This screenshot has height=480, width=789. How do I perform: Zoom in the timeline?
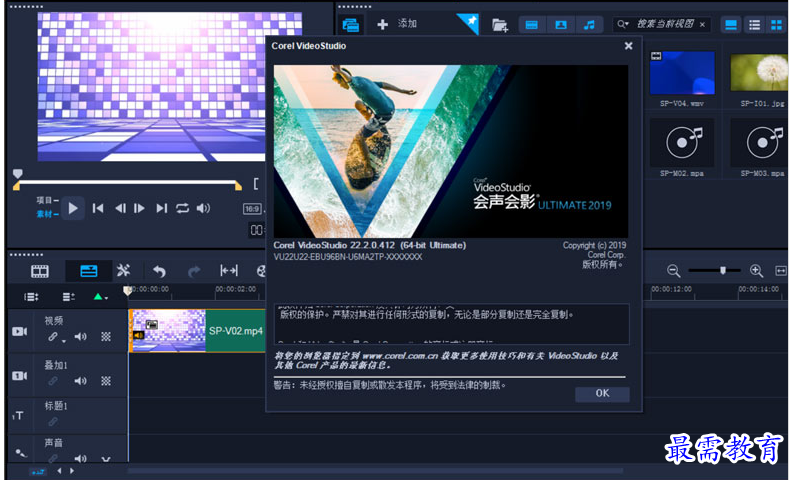click(x=756, y=271)
